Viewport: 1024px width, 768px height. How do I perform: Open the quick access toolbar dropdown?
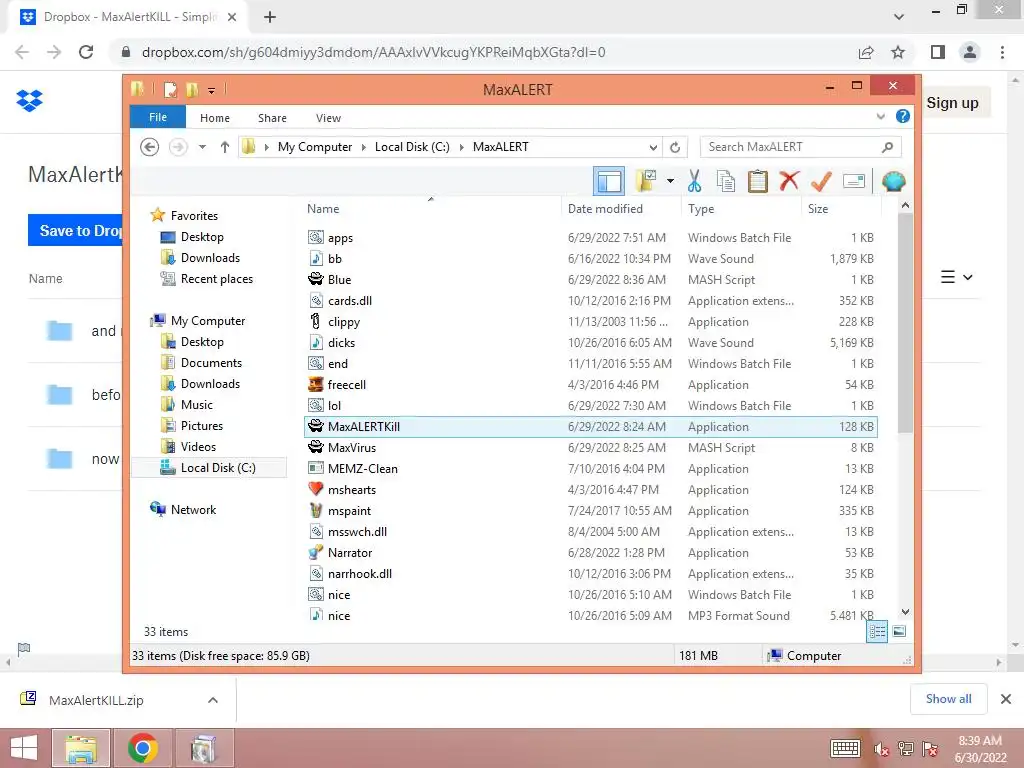pyautogui.click(x=212, y=90)
